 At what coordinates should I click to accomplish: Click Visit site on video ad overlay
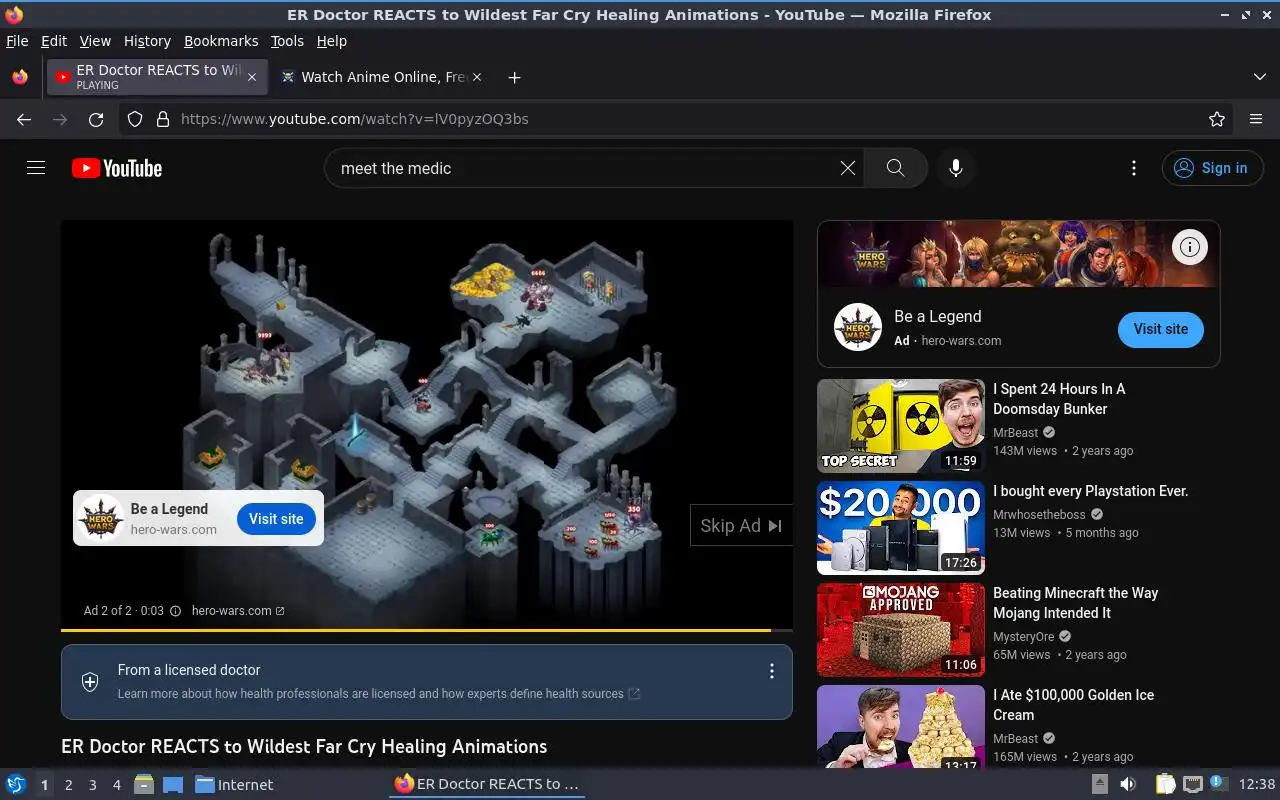tap(276, 519)
